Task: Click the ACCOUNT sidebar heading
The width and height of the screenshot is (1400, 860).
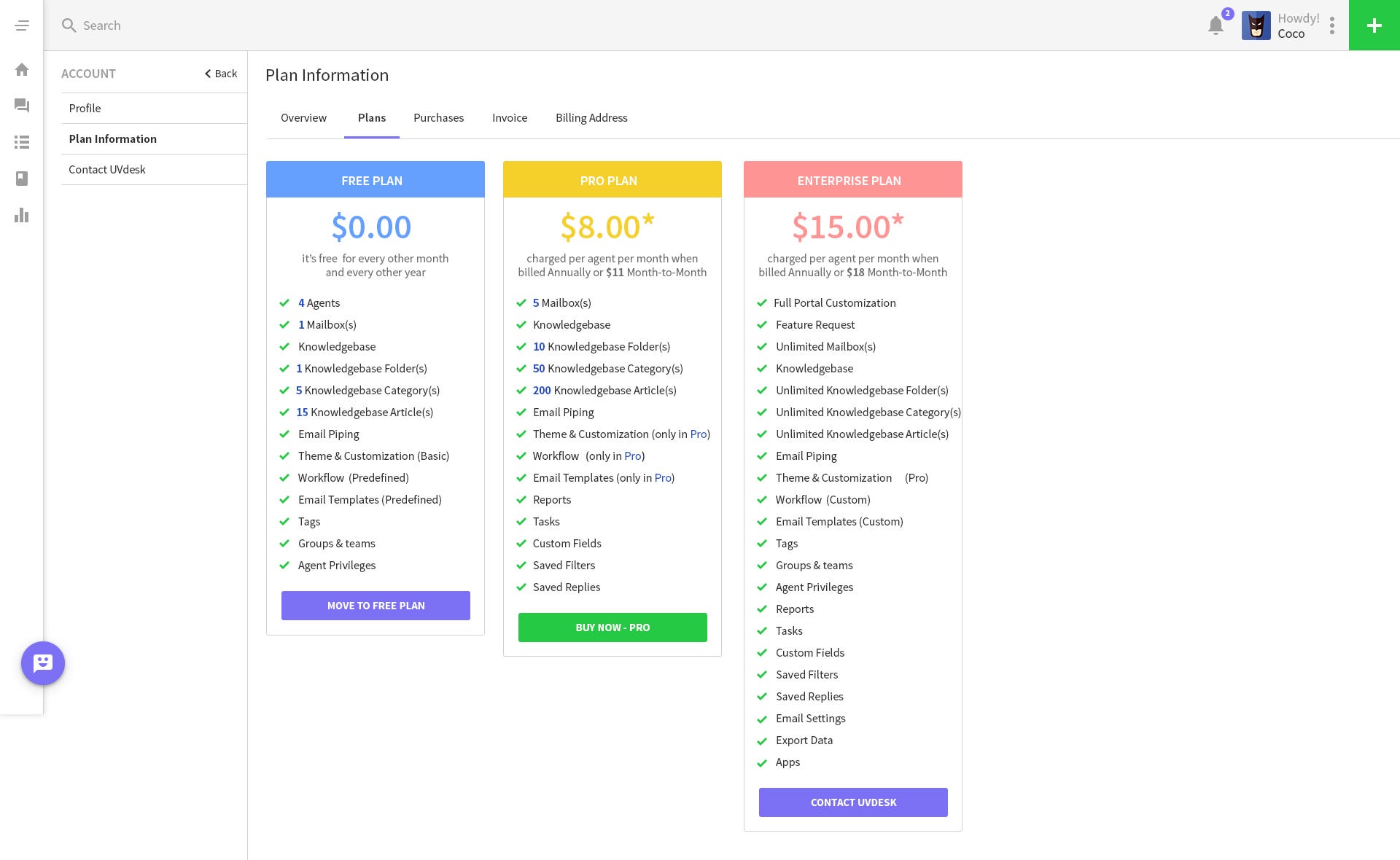Action: click(88, 74)
